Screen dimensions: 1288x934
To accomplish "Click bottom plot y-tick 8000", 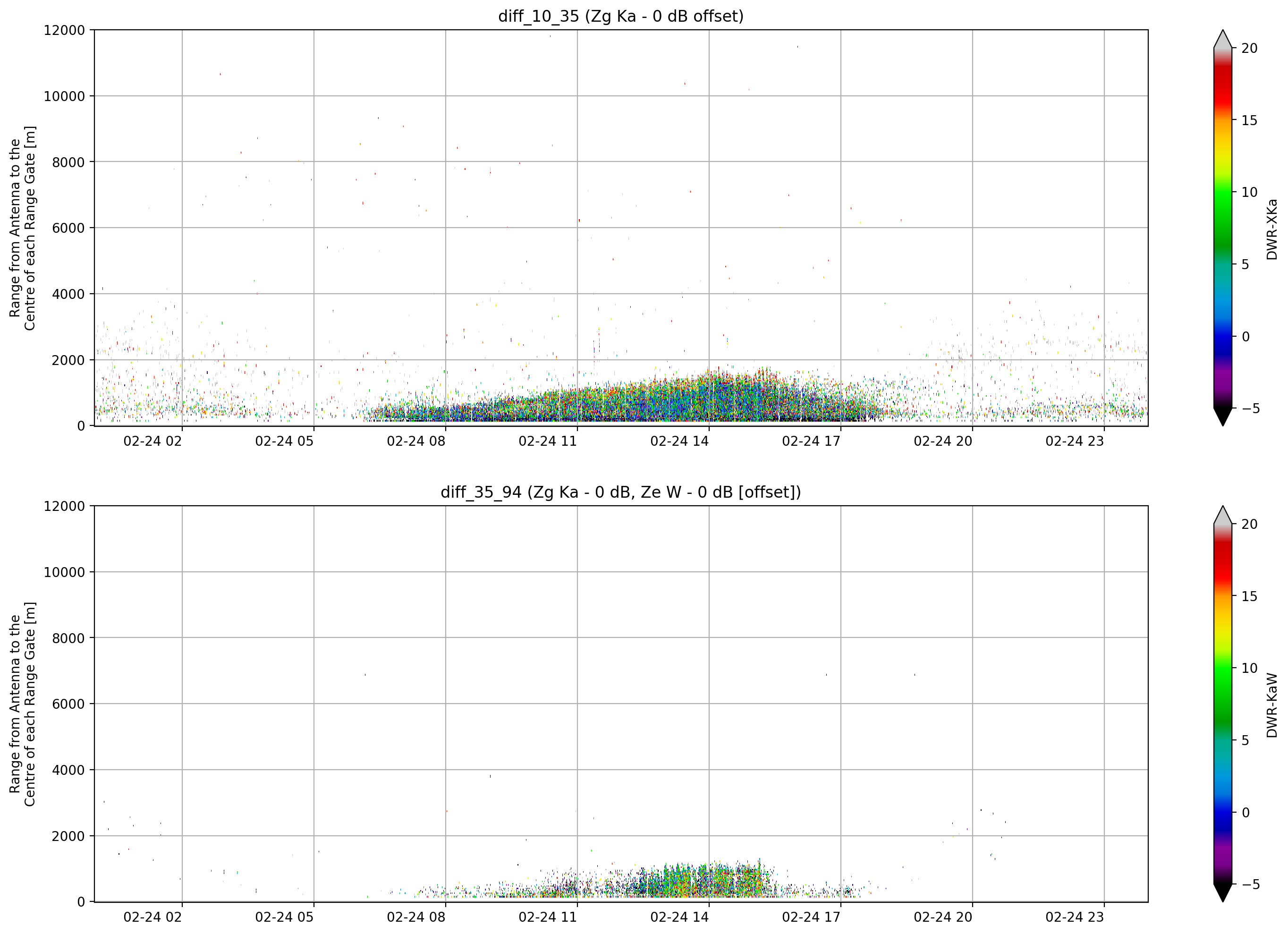I will pyautogui.click(x=68, y=638).
